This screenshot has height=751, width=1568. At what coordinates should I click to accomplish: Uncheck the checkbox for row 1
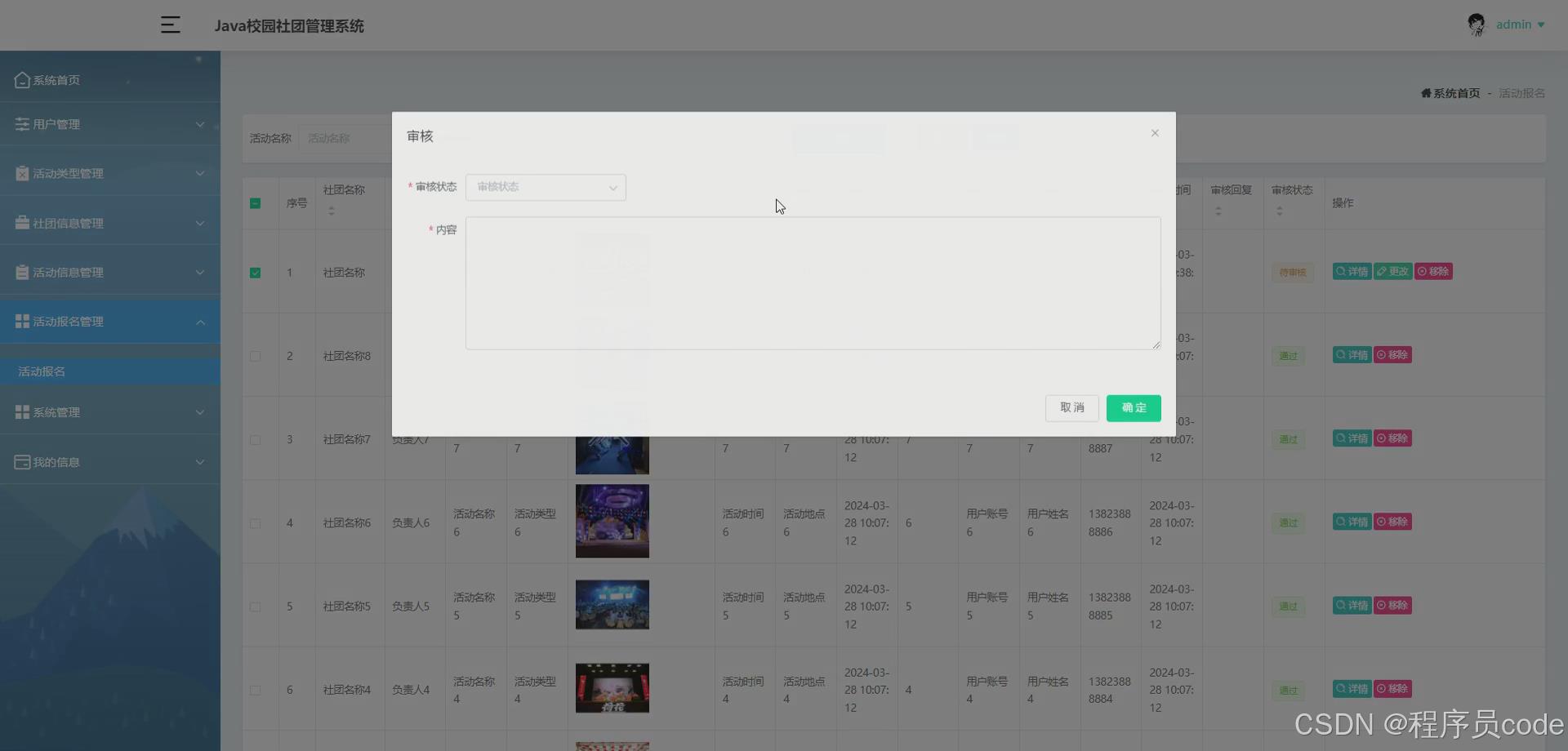pyautogui.click(x=256, y=273)
